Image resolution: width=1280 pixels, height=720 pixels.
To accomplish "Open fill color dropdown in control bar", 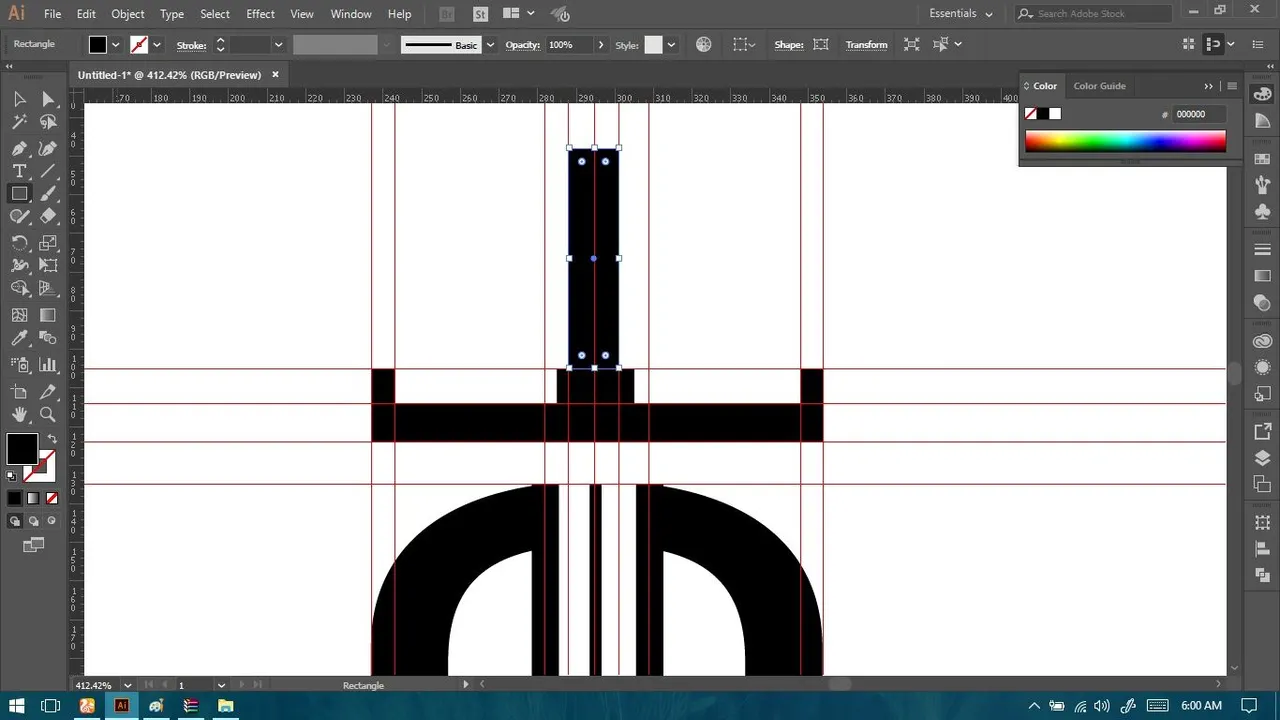I will point(116,45).
